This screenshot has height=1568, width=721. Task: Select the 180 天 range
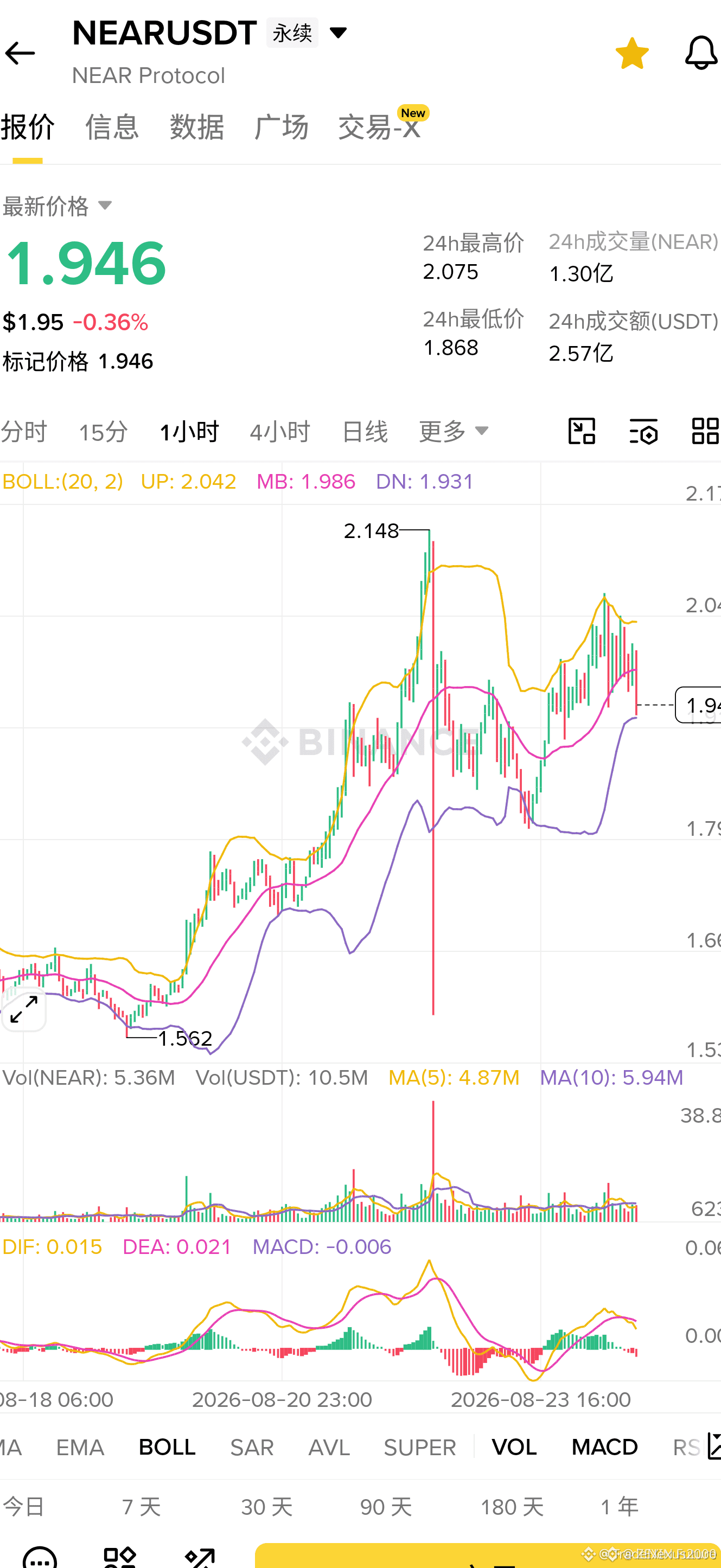(x=512, y=1507)
